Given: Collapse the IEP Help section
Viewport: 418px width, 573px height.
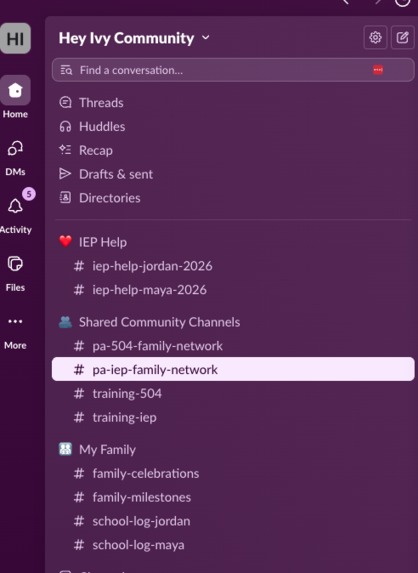Looking at the screenshot, I should click(x=92, y=242).
